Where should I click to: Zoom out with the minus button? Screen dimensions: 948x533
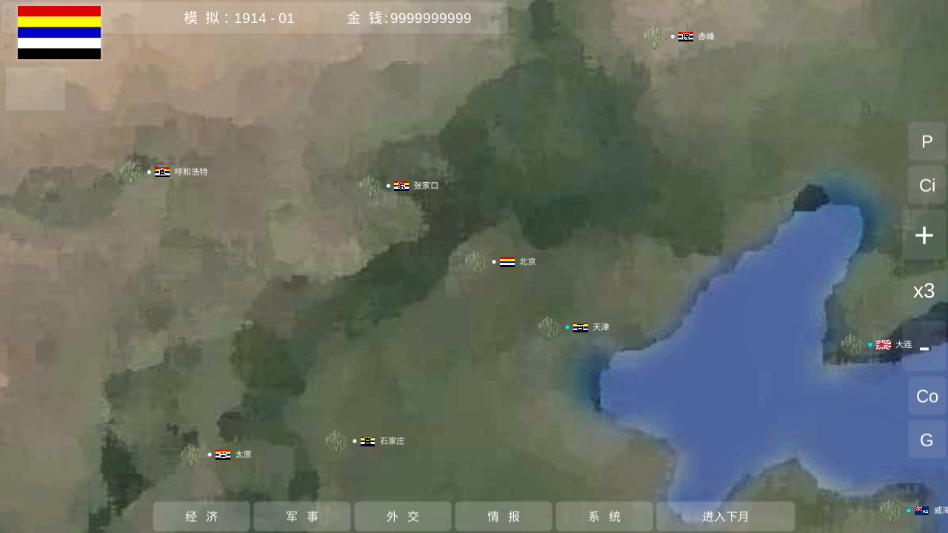pyautogui.click(x=924, y=347)
